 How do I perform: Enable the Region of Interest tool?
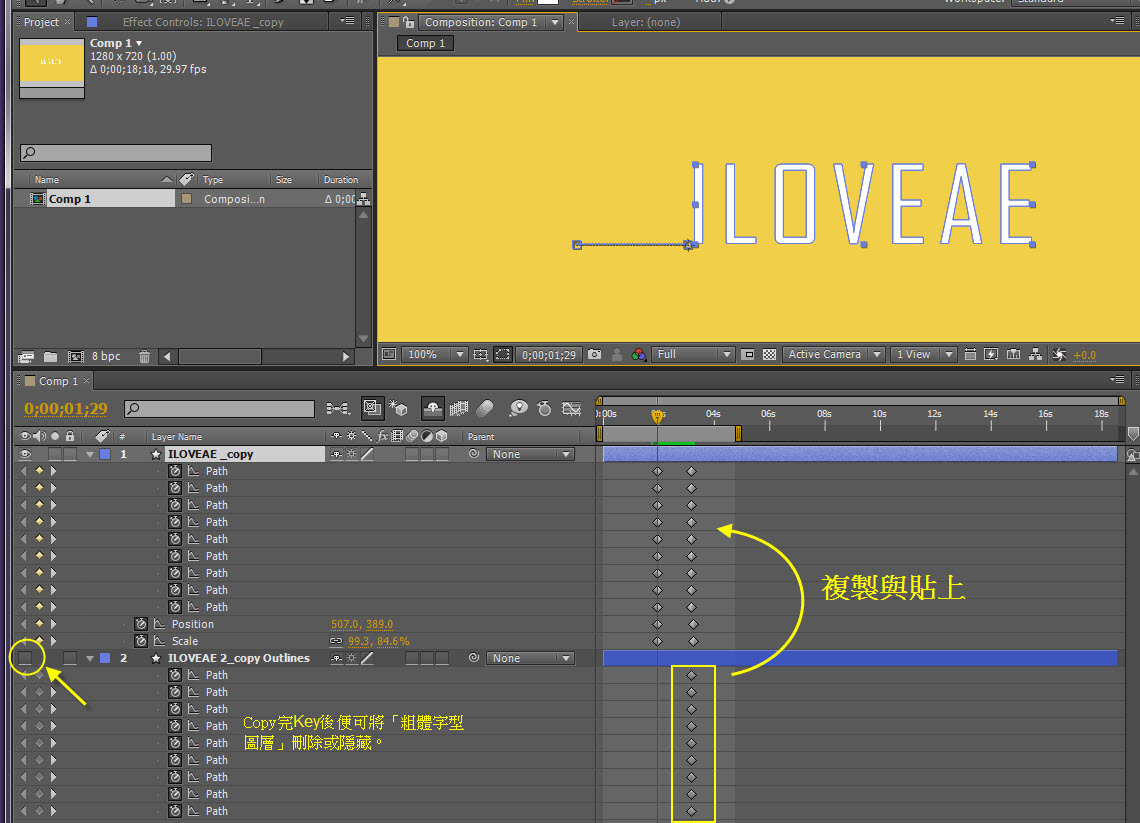click(747, 355)
